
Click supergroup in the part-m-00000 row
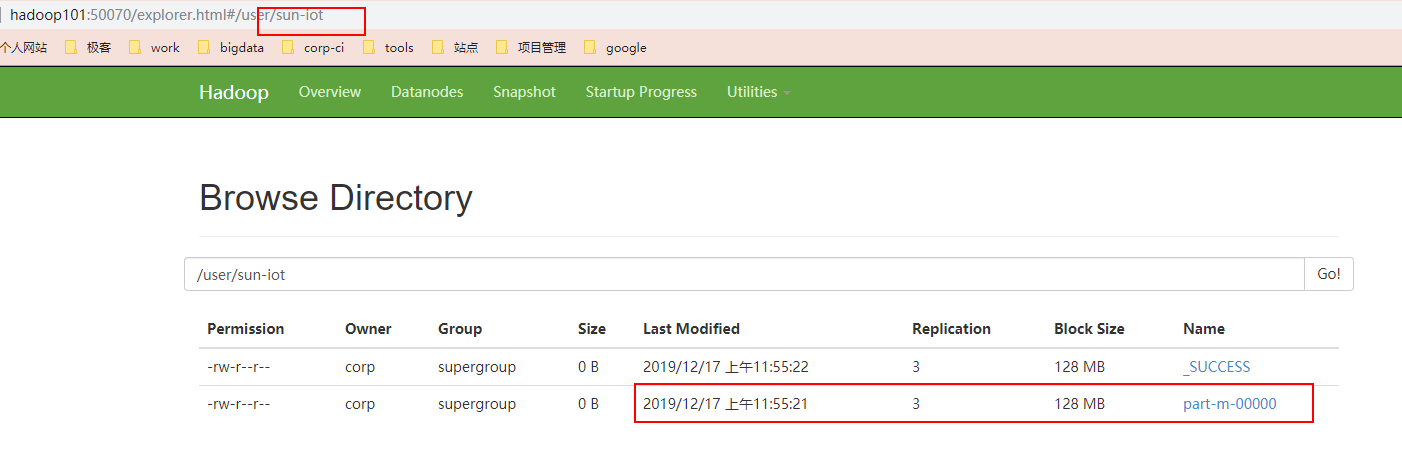(477, 404)
